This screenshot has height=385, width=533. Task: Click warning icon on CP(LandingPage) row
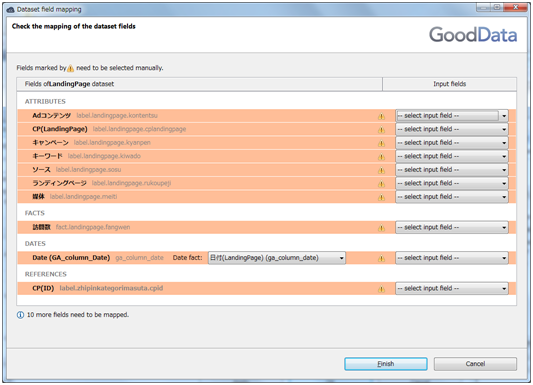point(381,129)
